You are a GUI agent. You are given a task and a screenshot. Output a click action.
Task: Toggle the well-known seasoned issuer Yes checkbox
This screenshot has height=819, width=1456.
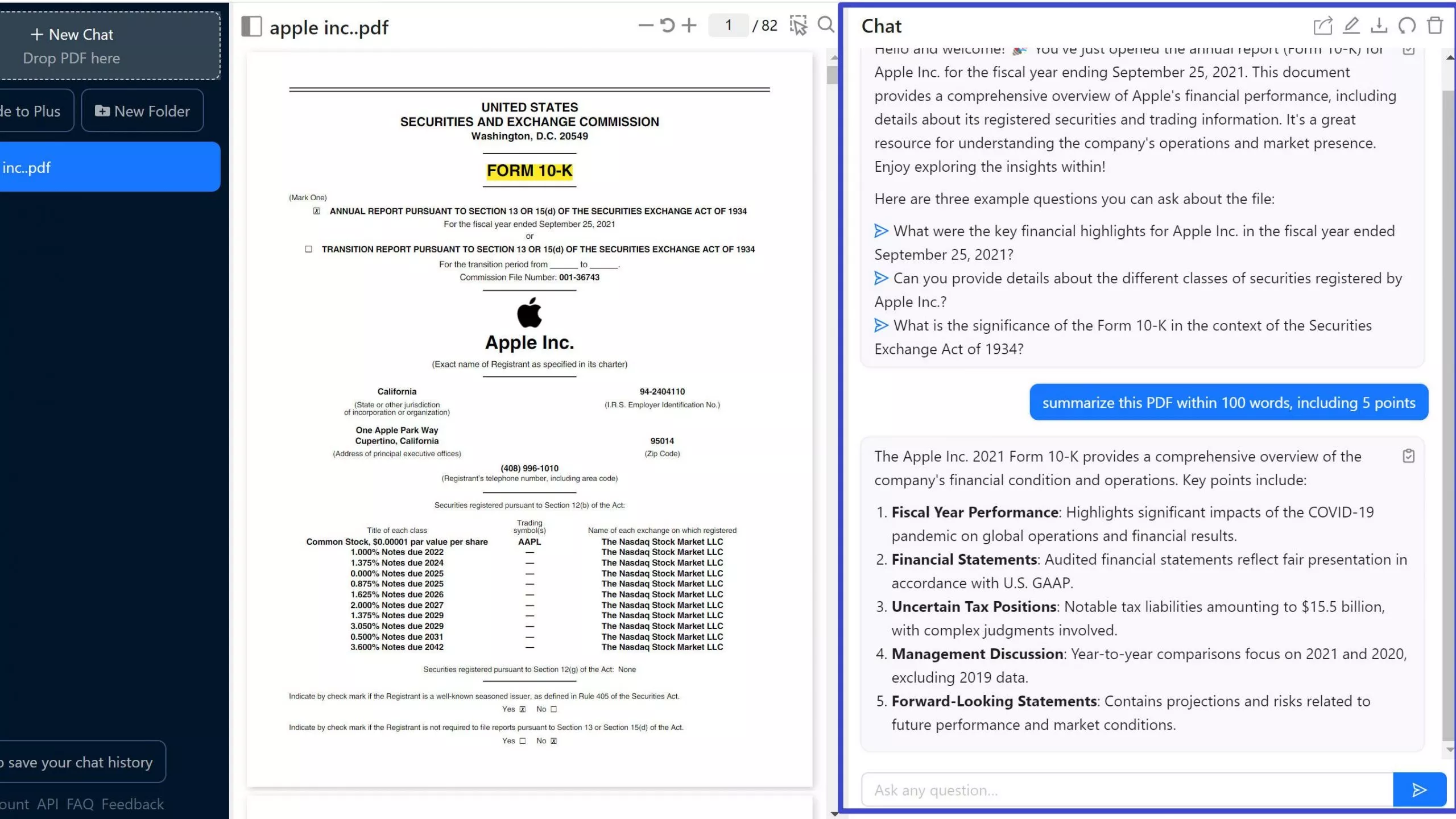coord(522,709)
